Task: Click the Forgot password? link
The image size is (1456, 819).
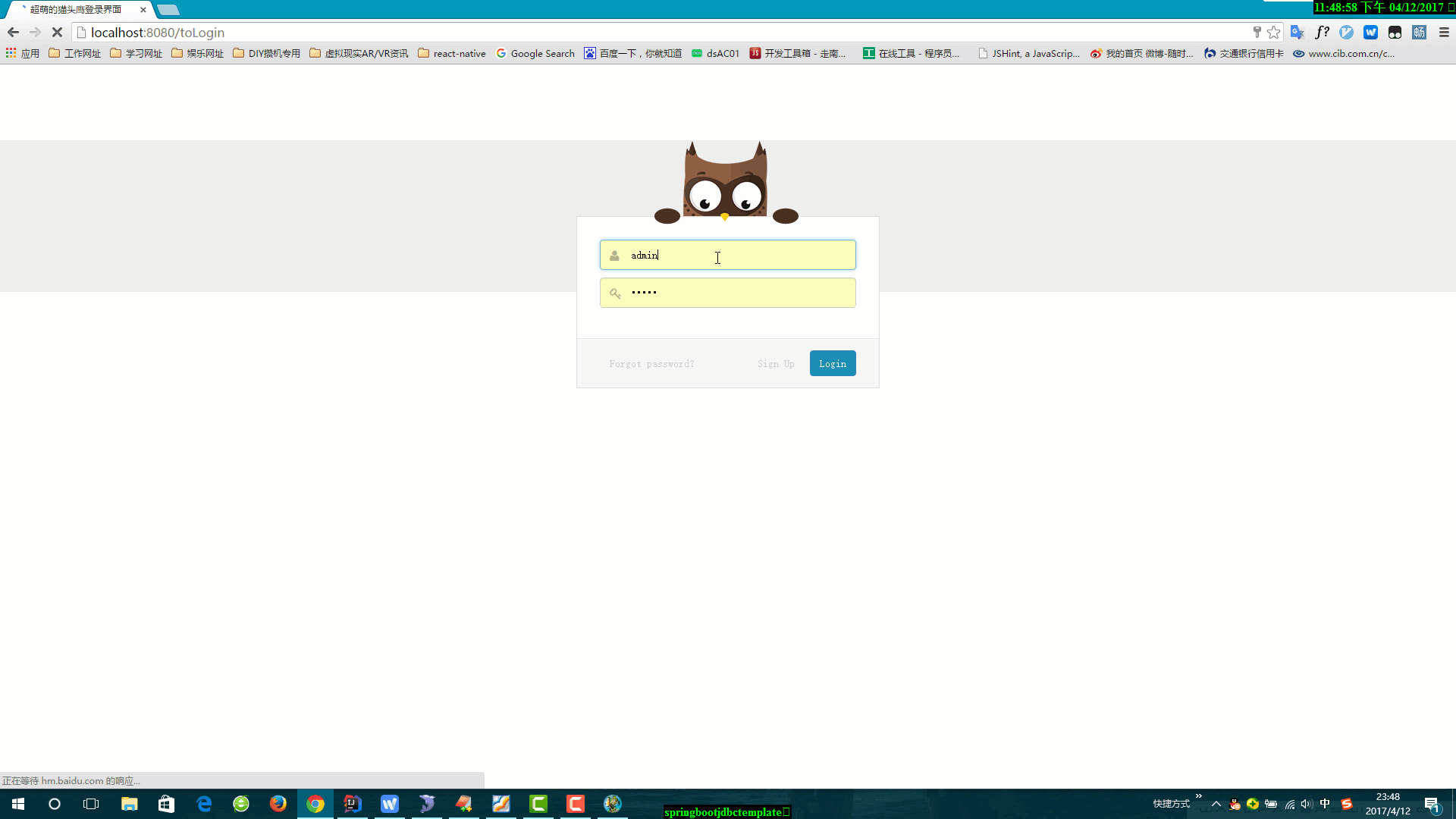Action: 651,363
